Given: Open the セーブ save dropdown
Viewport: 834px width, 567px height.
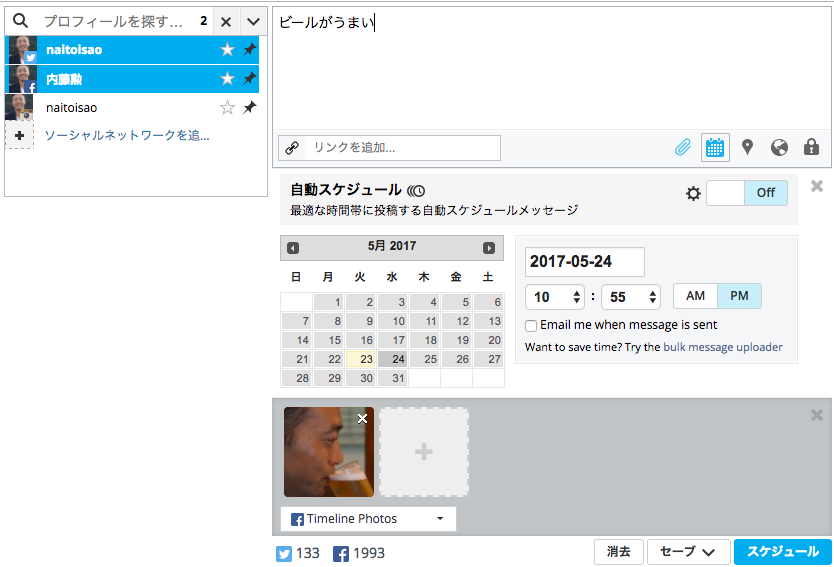Looking at the screenshot, I should click(687, 552).
